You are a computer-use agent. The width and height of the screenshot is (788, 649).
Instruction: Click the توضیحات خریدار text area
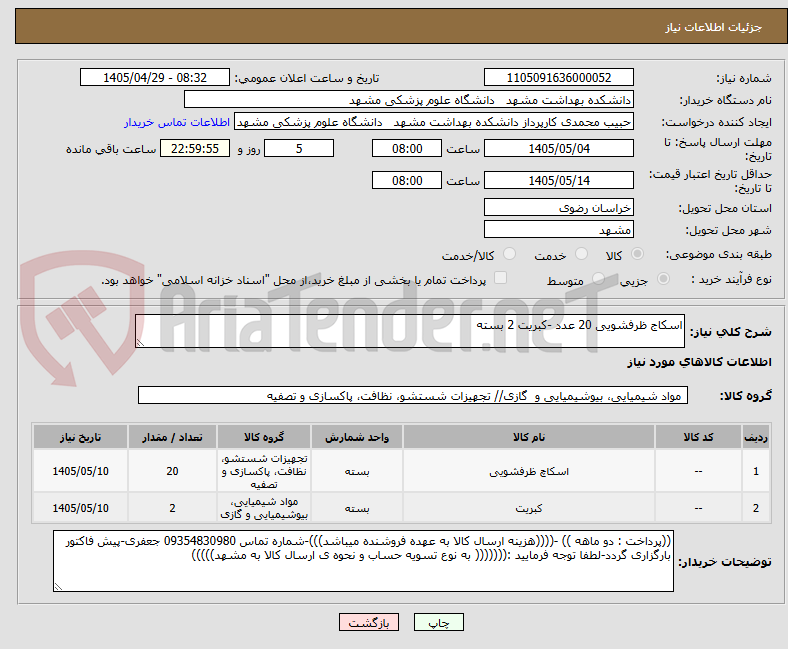[x=363, y=561]
